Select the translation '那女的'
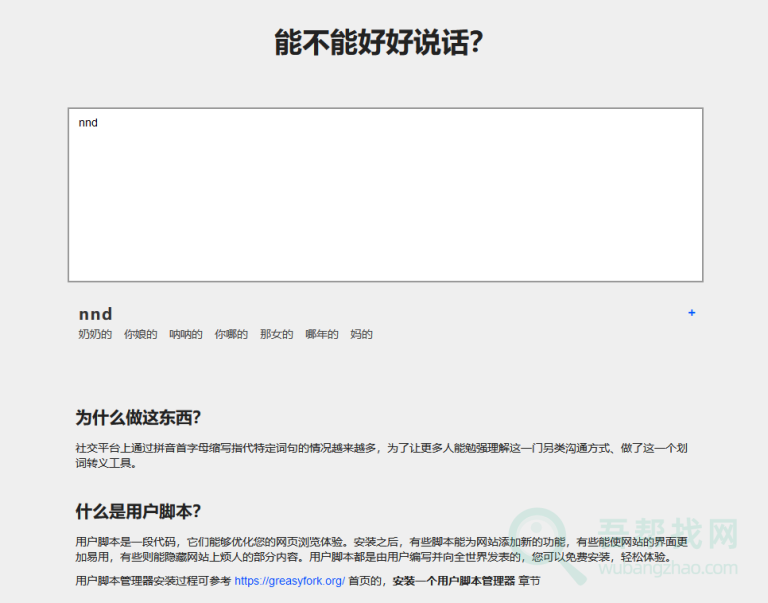 coord(277,334)
